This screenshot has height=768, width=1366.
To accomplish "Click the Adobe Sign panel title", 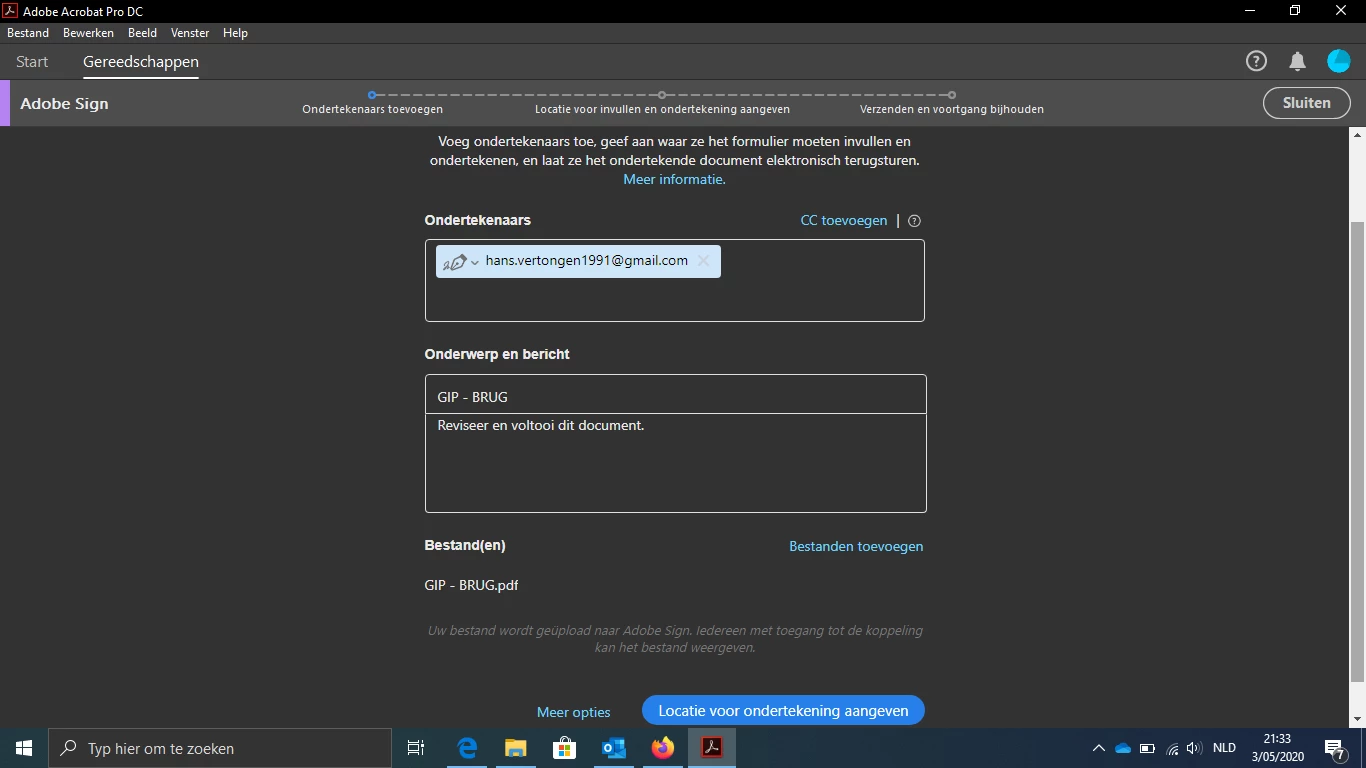I will 64,104.
